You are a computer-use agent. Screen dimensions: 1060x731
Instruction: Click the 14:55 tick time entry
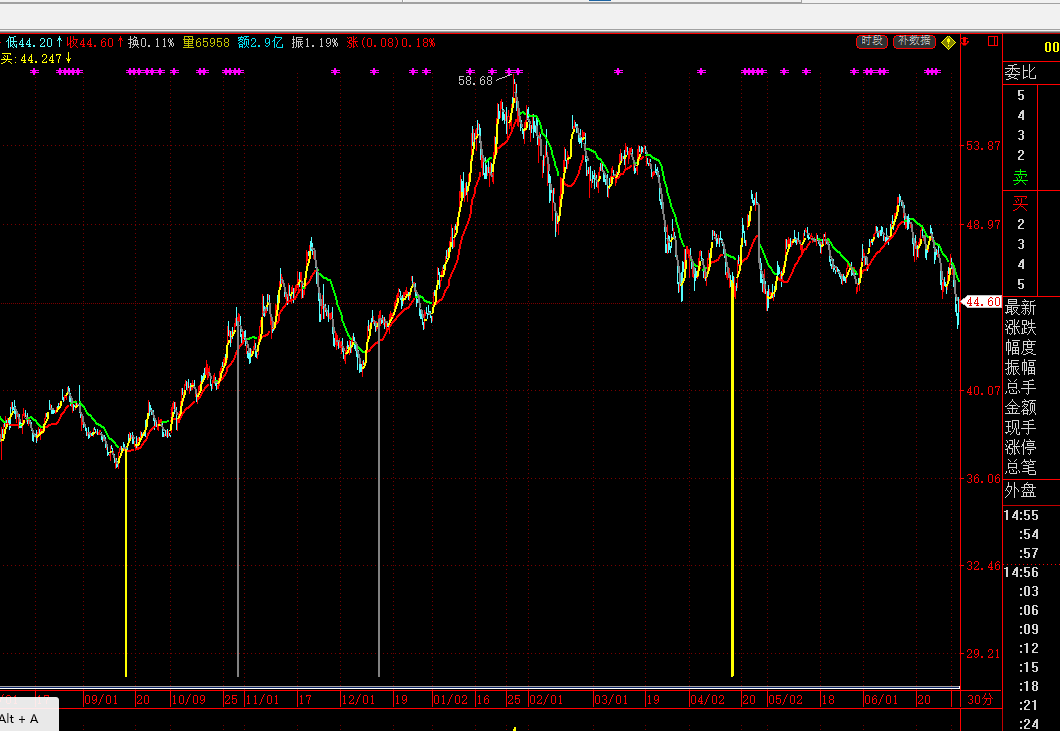pos(1021,515)
